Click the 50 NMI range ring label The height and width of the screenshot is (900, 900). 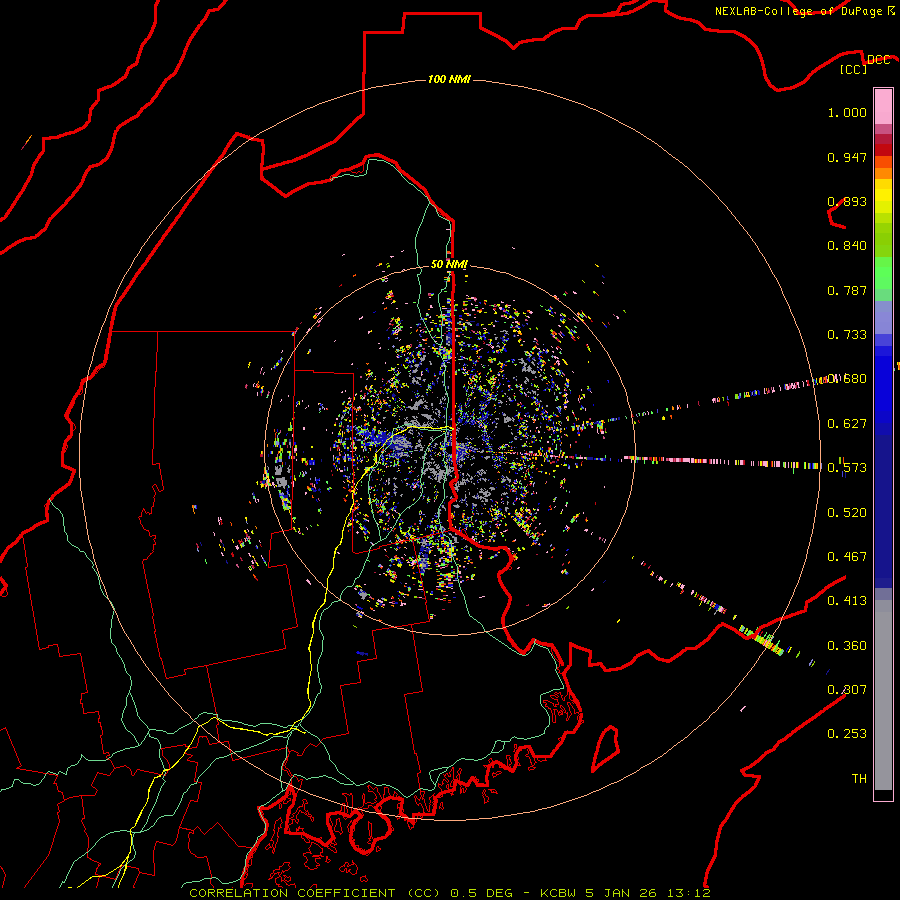[x=449, y=264]
